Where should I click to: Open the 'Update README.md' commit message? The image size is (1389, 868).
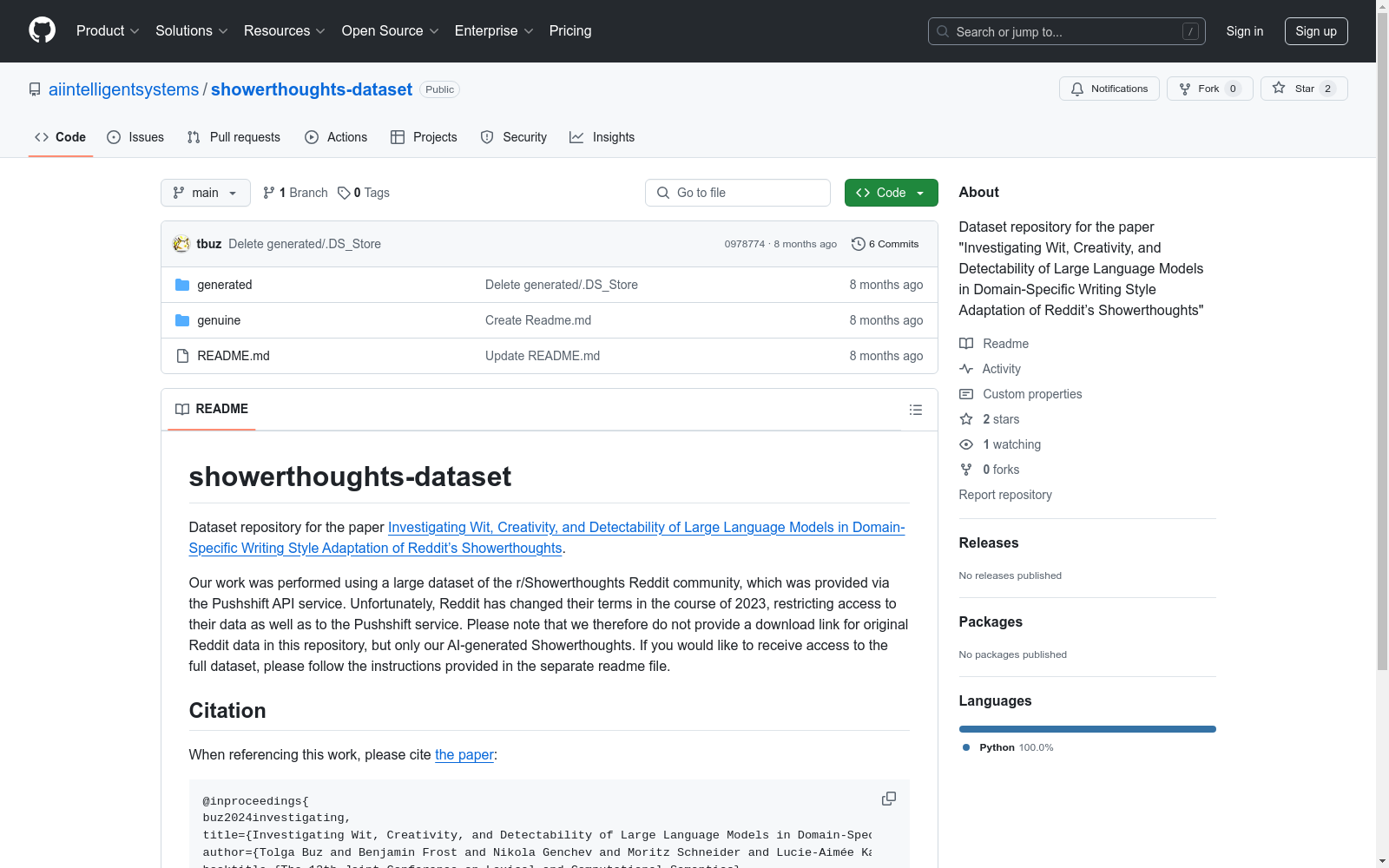pyautogui.click(x=543, y=356)
